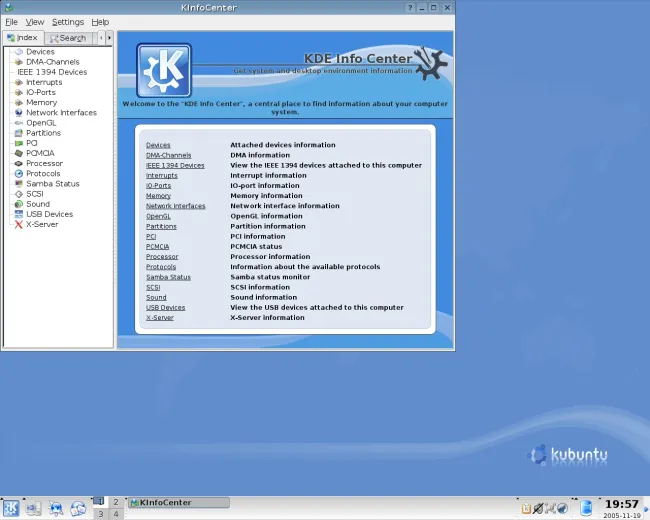
Task: Click the OpenGL icon in the sidebar
Action: (x=19, y=123)
